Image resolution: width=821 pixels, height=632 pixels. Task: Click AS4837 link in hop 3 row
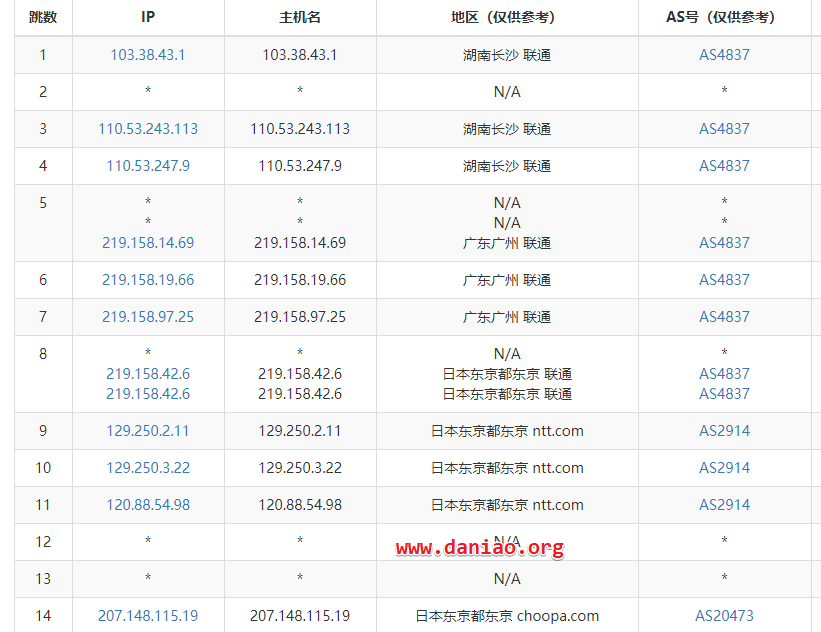tap(724, 129)
